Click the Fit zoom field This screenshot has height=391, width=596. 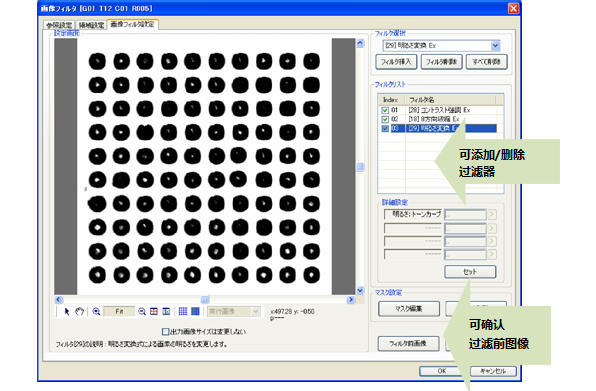[x=119, y=312]
